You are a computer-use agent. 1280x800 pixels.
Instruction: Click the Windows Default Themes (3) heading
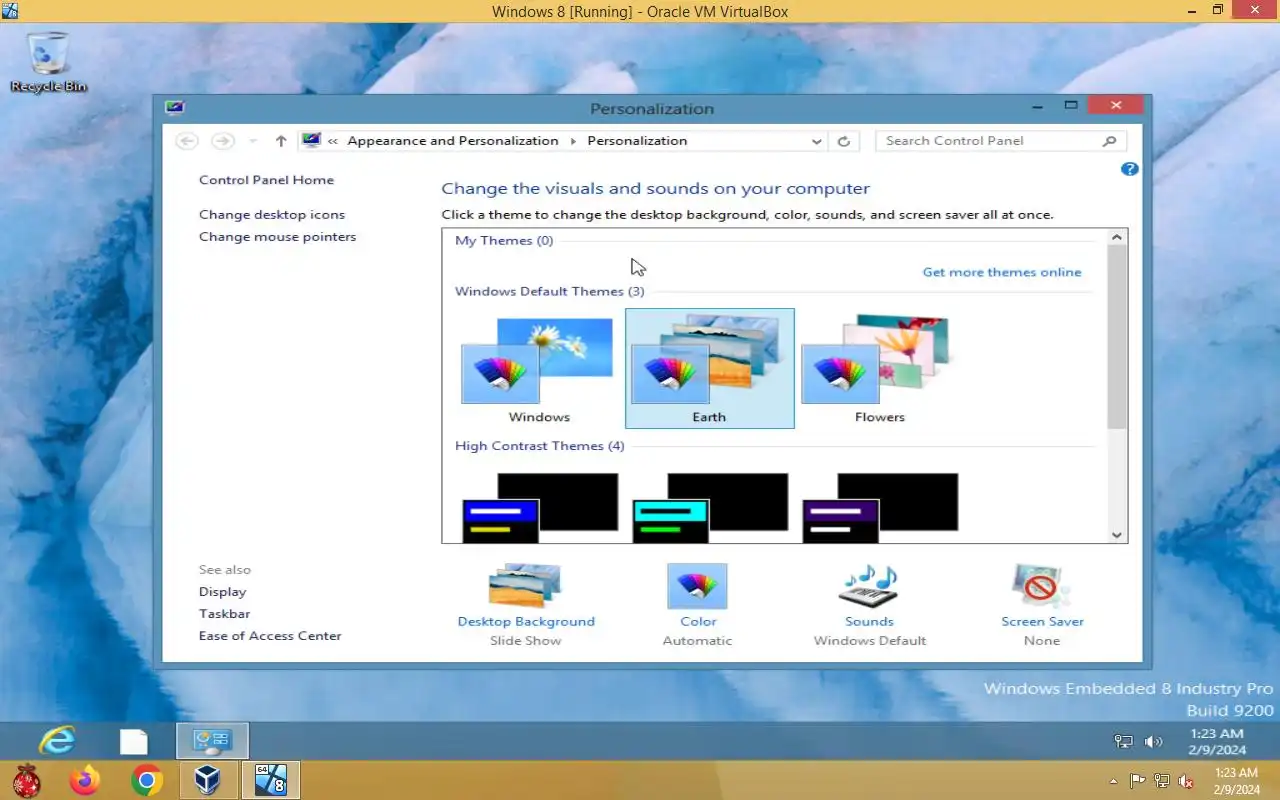click(550, 292)
